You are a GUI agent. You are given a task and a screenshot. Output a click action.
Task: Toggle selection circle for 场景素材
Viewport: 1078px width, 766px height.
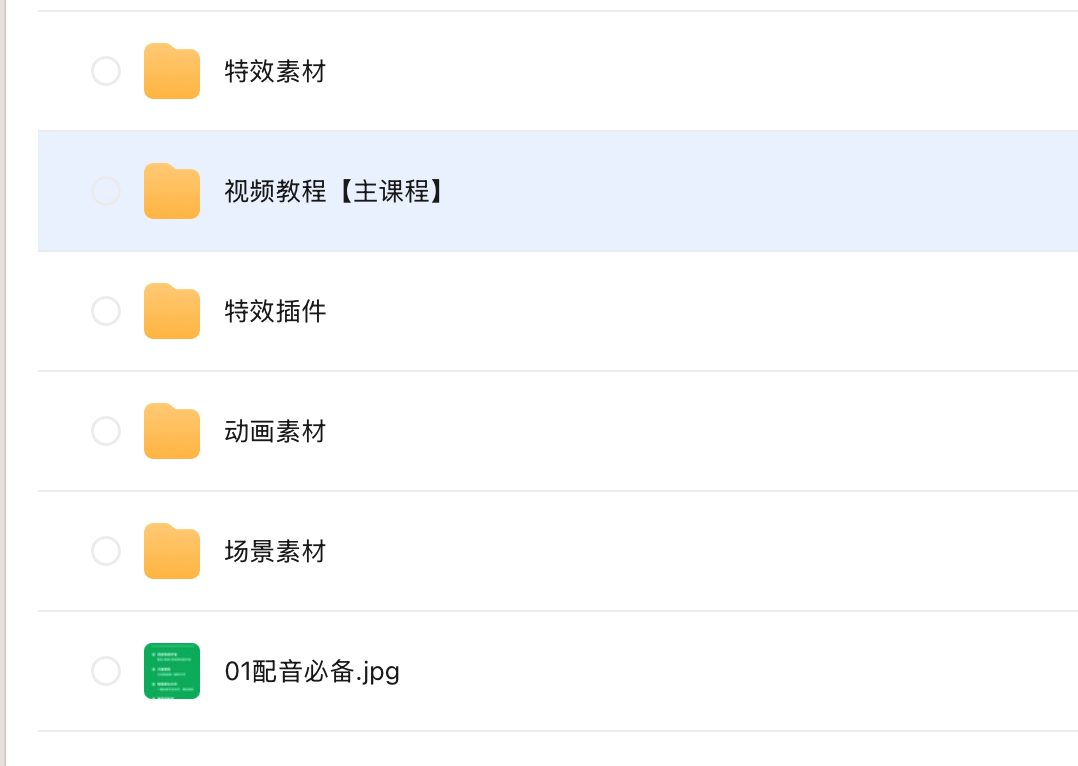[x=106, y=551]
